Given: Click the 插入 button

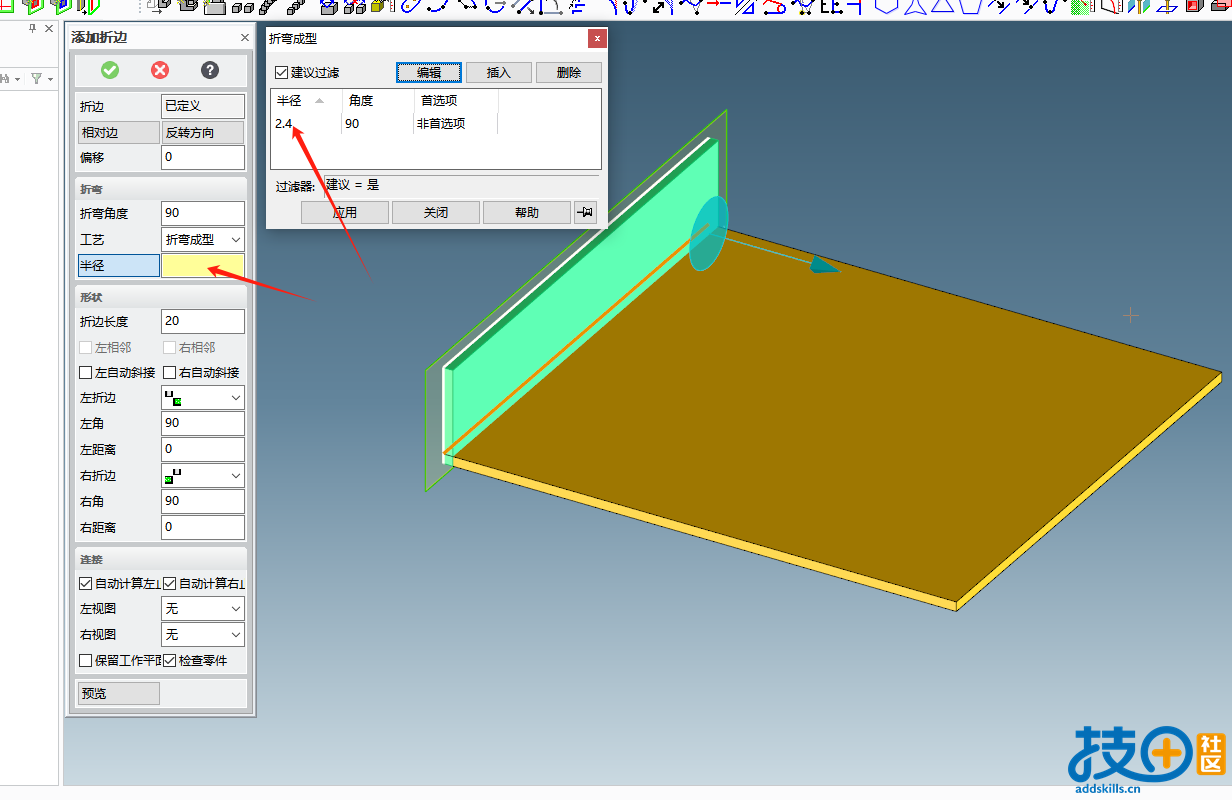Looking at the screenshot, I should pos(499,73).
